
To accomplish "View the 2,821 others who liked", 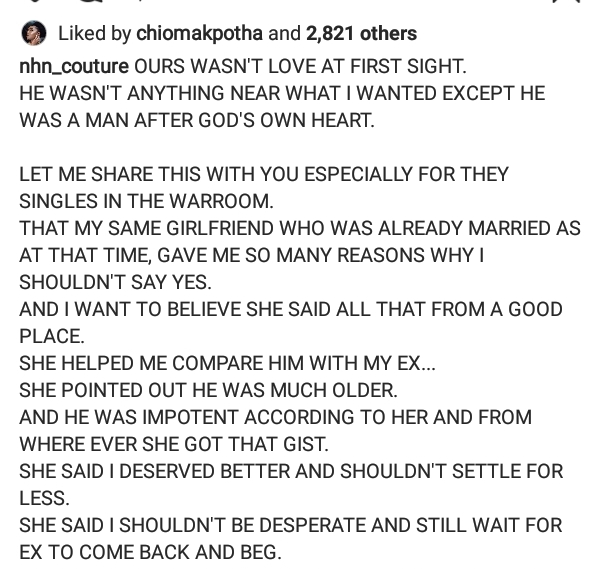I will coord(361,33).
